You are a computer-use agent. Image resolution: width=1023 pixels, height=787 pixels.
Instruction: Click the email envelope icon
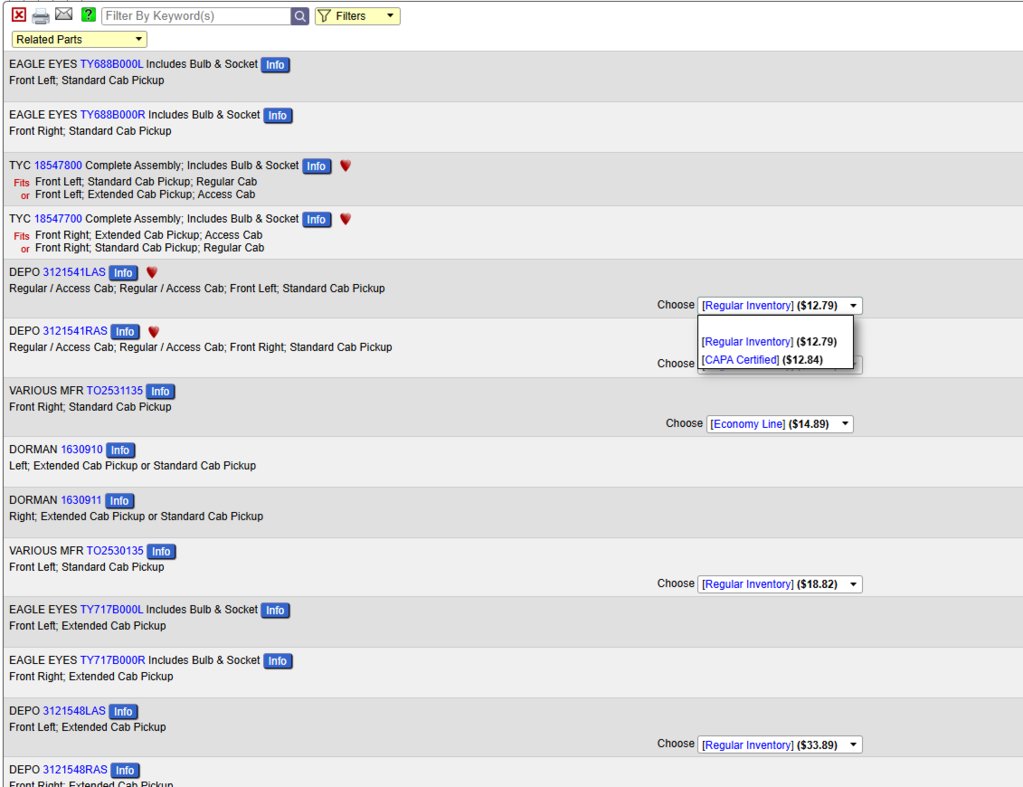pos(63,14)
